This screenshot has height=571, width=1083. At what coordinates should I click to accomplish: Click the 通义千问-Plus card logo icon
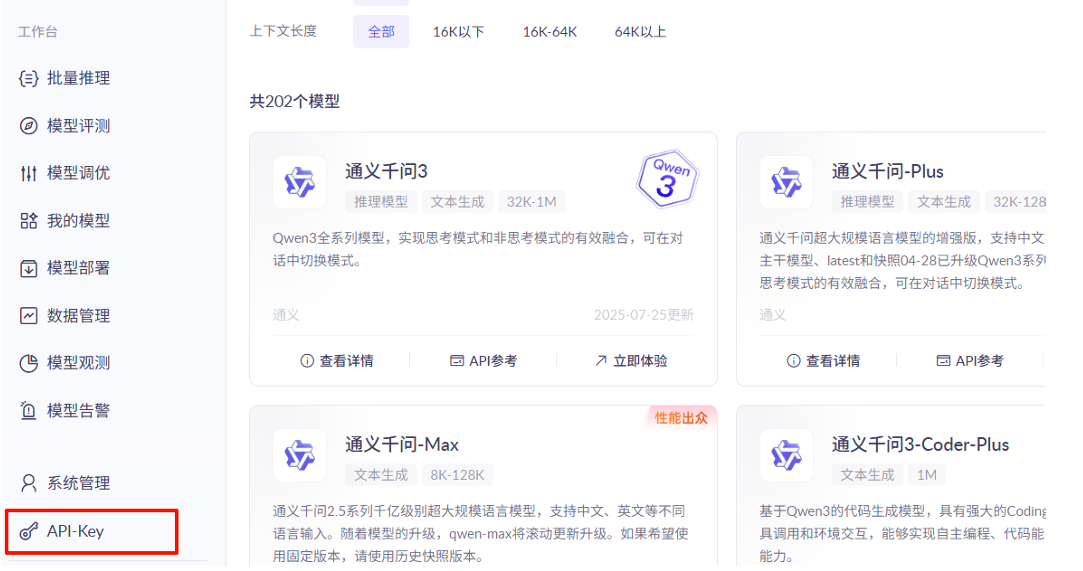pyautogui.click(x=787, y=182)
